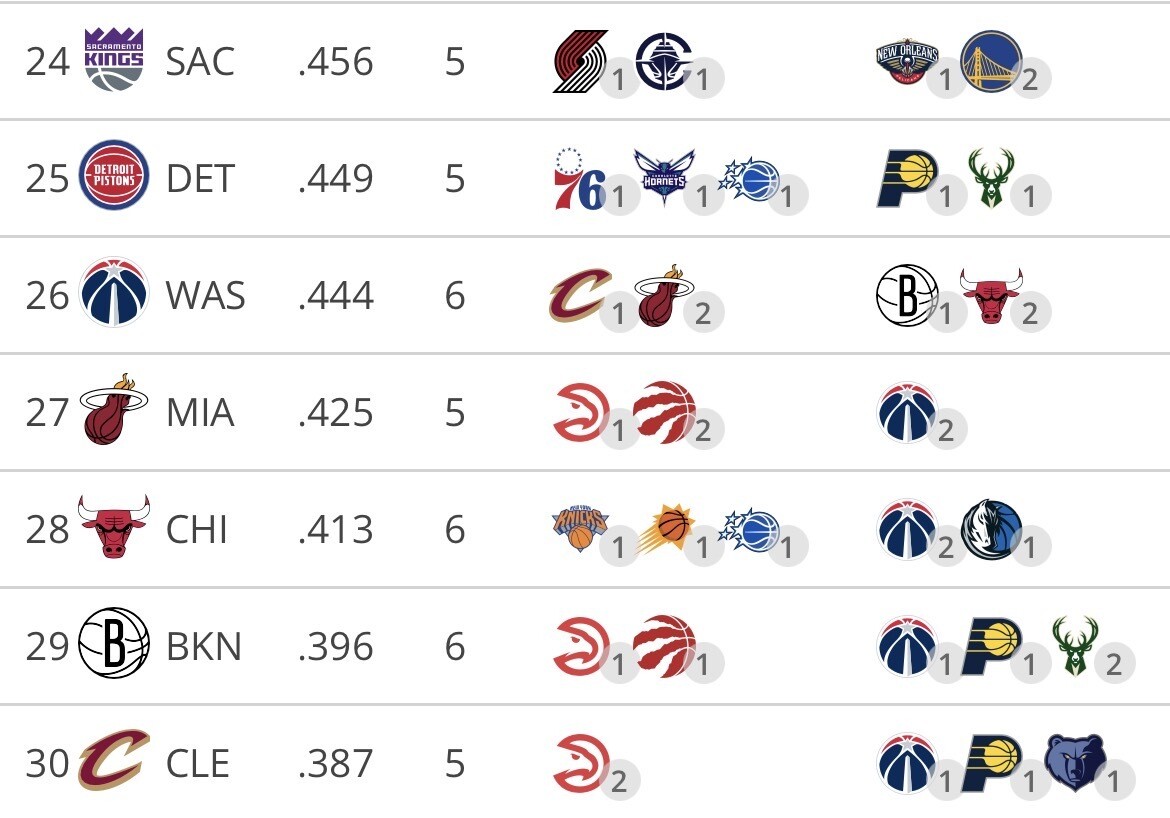Open the CHI team abbreviation link
This screenshot has height=818, width=1170.
point(197,529)
